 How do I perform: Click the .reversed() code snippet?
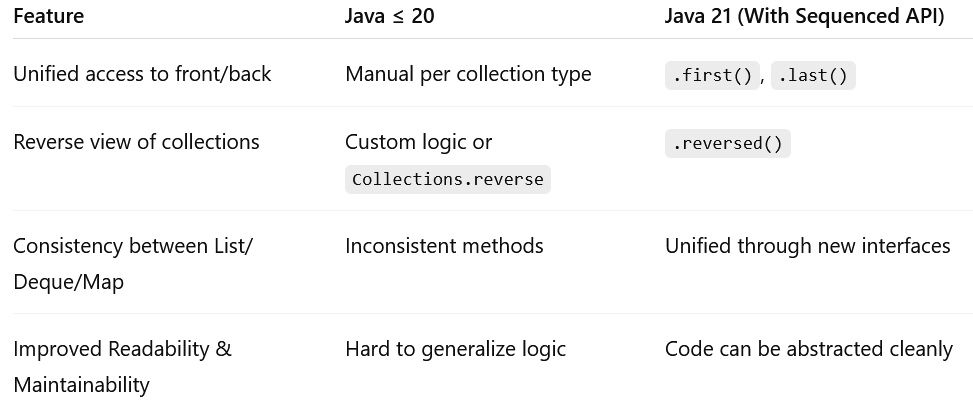point(727,144)
